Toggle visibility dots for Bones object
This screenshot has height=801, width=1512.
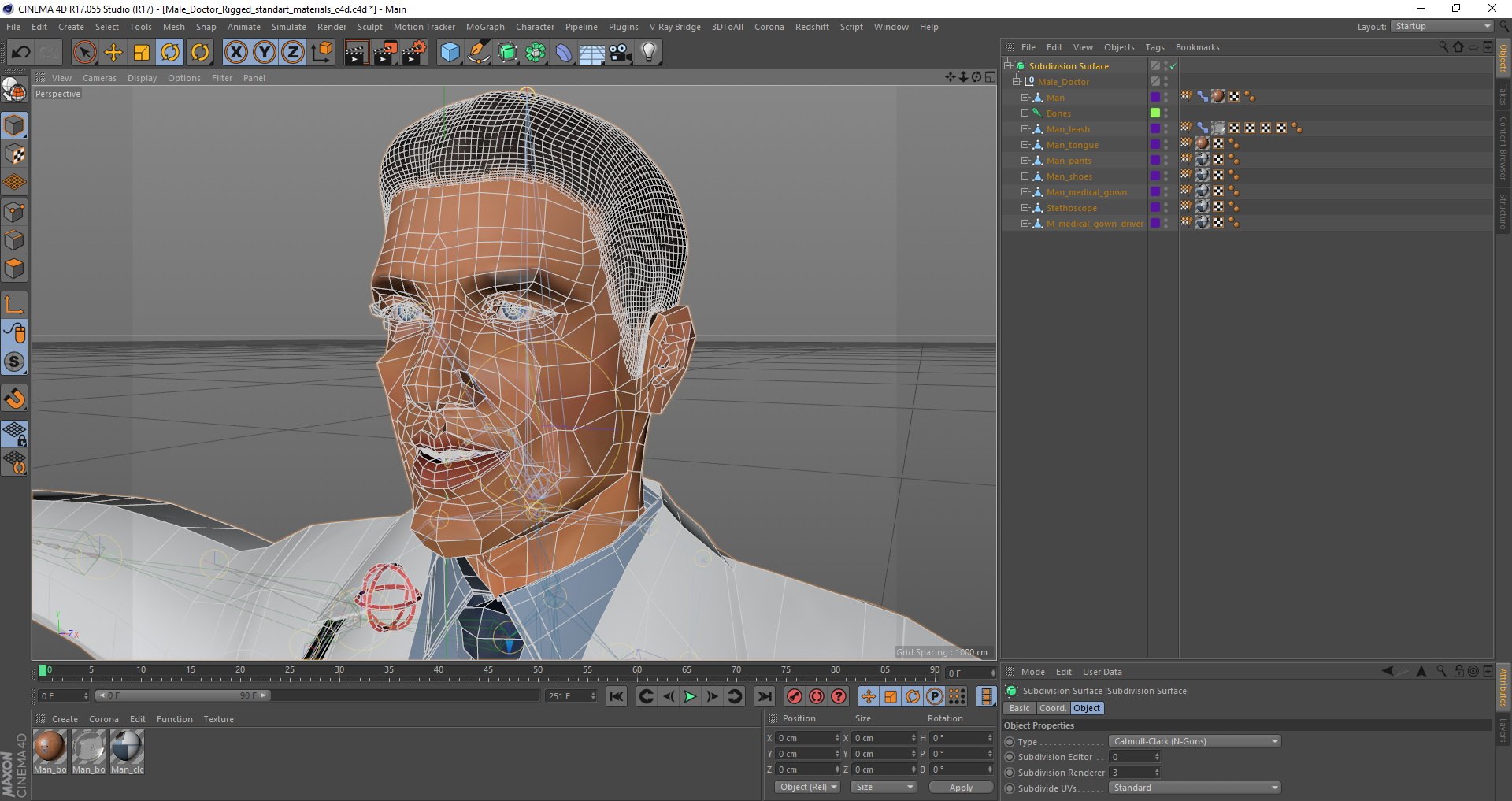pyautogui.click(x=1166, y=113)
